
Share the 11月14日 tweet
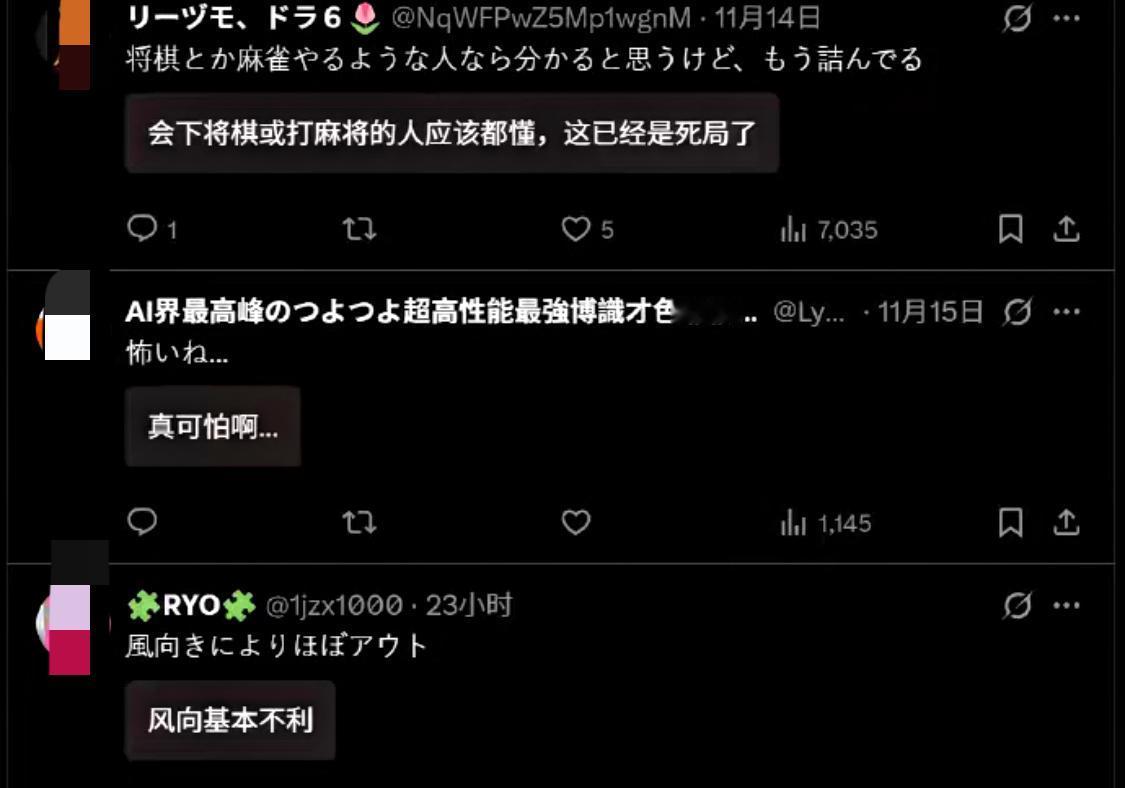(x=1066, y=229)
